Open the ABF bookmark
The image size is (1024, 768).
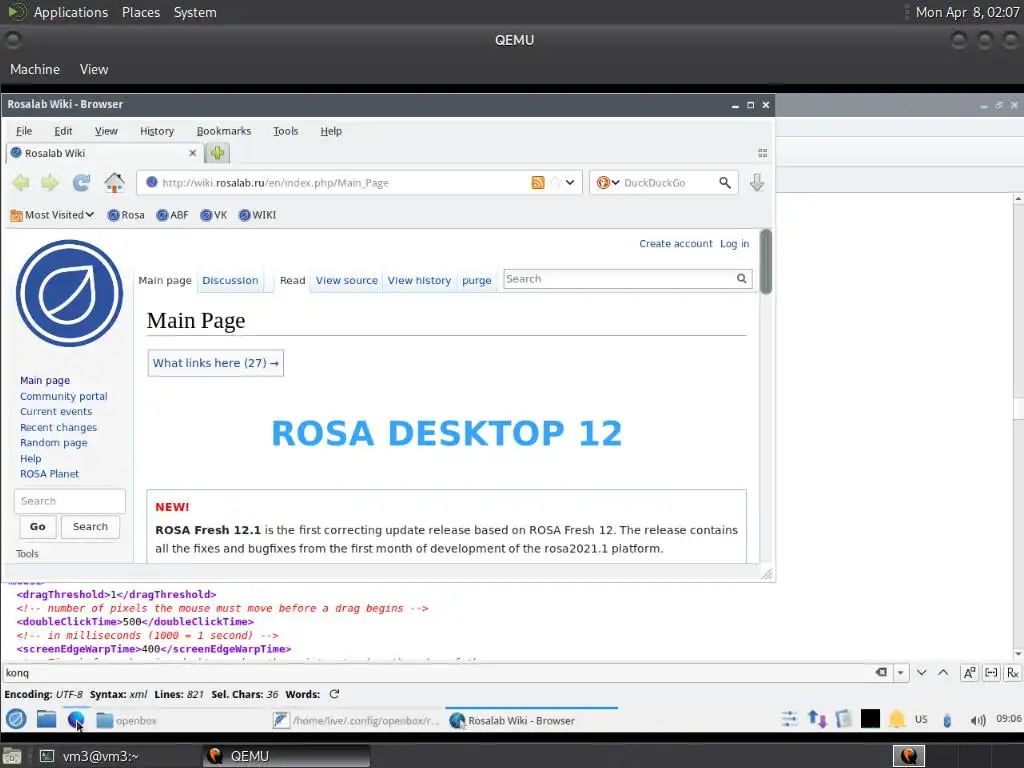[x=172, y=215]
